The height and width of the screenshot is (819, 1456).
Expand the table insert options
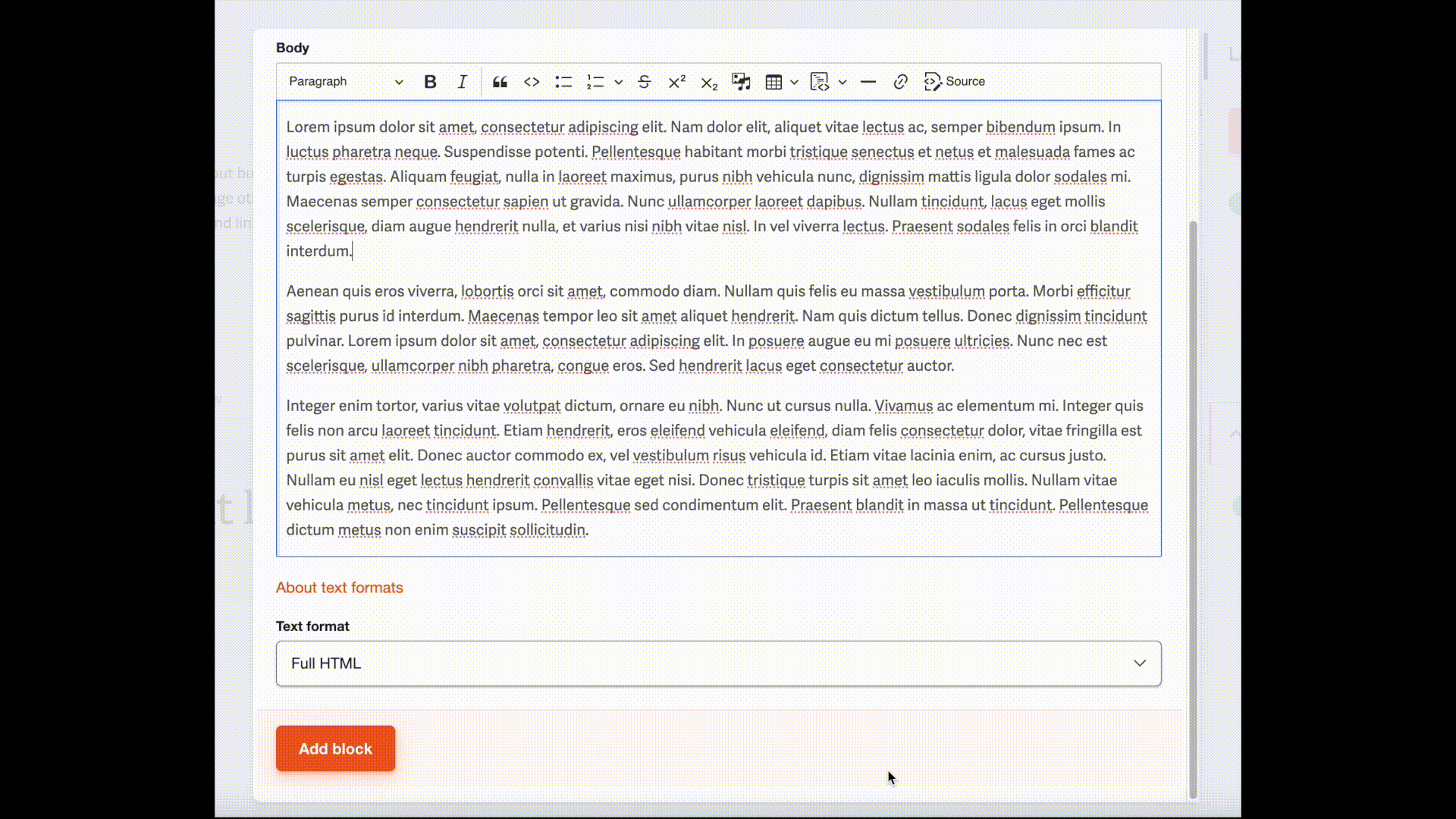click(x=793, y=81)
